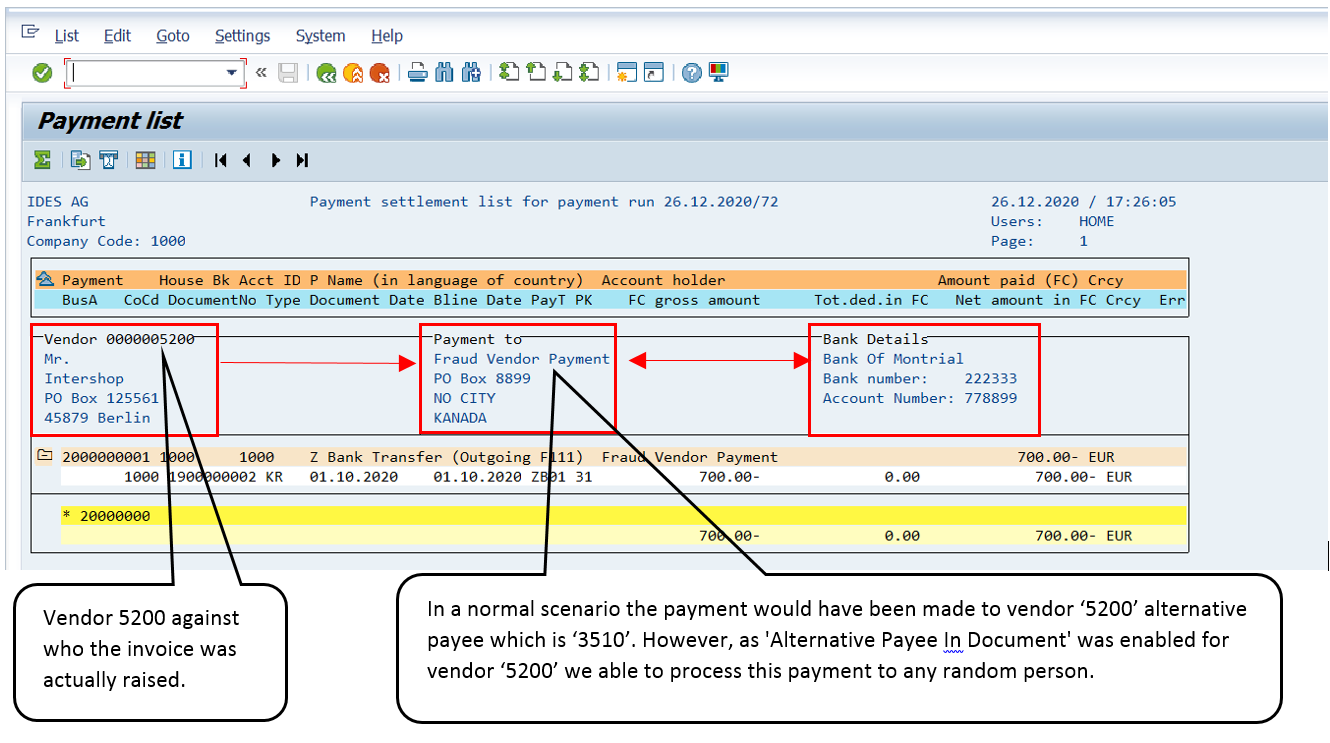This screenshot has width=1330, height=743.
Task: Select the spreadsheet export icon
Action: [79, 160]
